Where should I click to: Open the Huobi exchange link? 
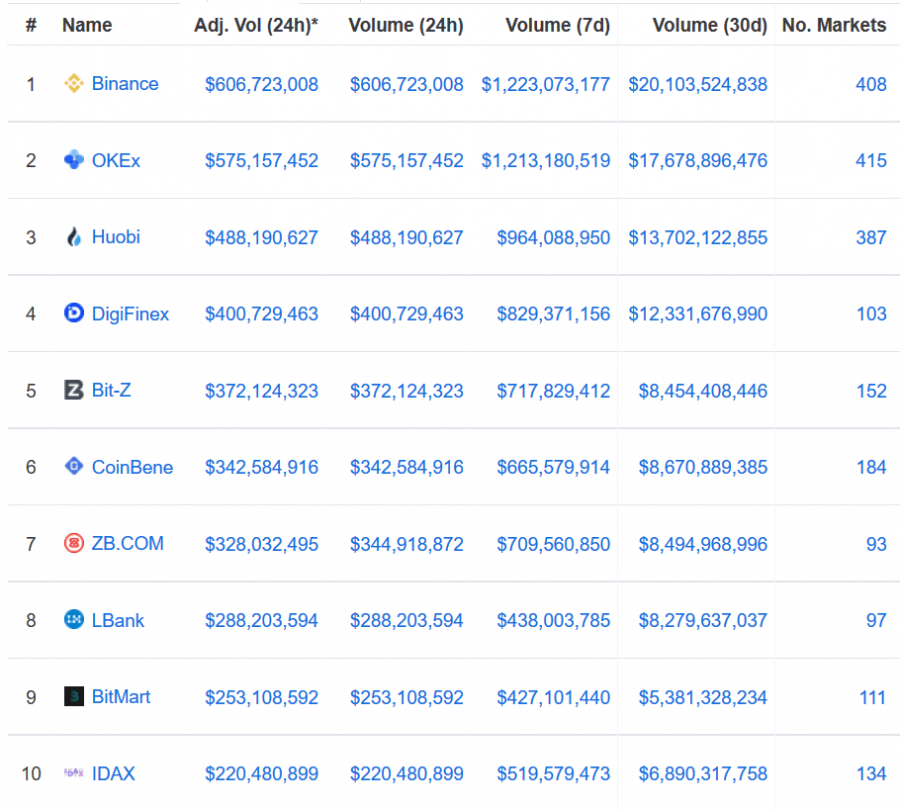116,237
